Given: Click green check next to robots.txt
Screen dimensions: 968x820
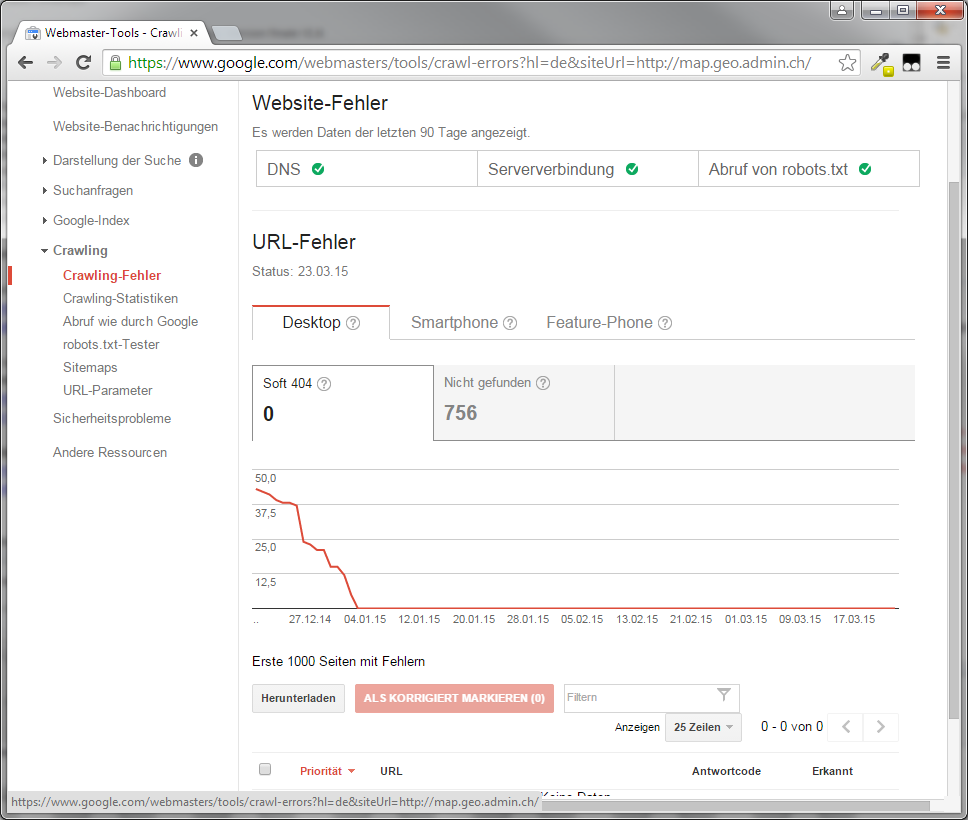Looking at the screenshot, I should pyautogui.click(x=866, y=169).
